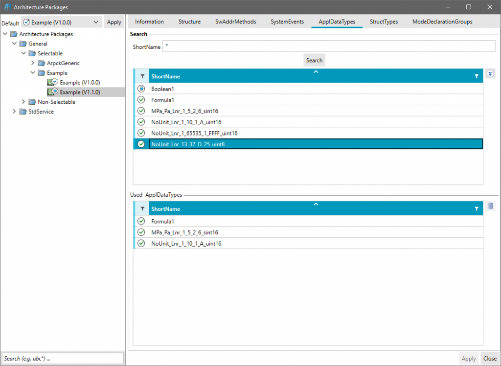Toggle check mark beside NoUnit_Lnr_1_65535_1_FFFF_uint16

[141, 133]
